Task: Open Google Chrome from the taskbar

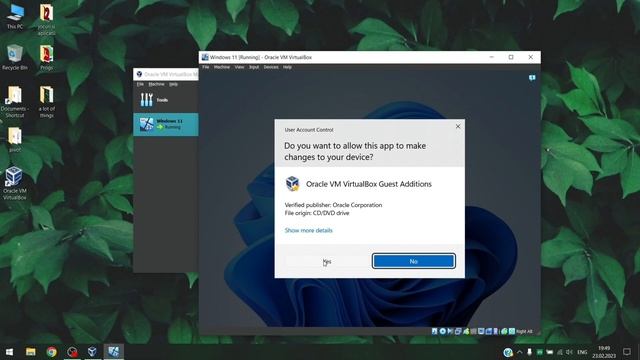Action: [51, 352]
